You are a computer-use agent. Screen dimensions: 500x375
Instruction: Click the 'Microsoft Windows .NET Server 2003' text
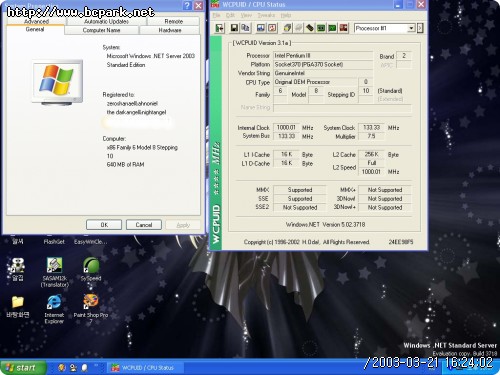(x=151, y=56)
